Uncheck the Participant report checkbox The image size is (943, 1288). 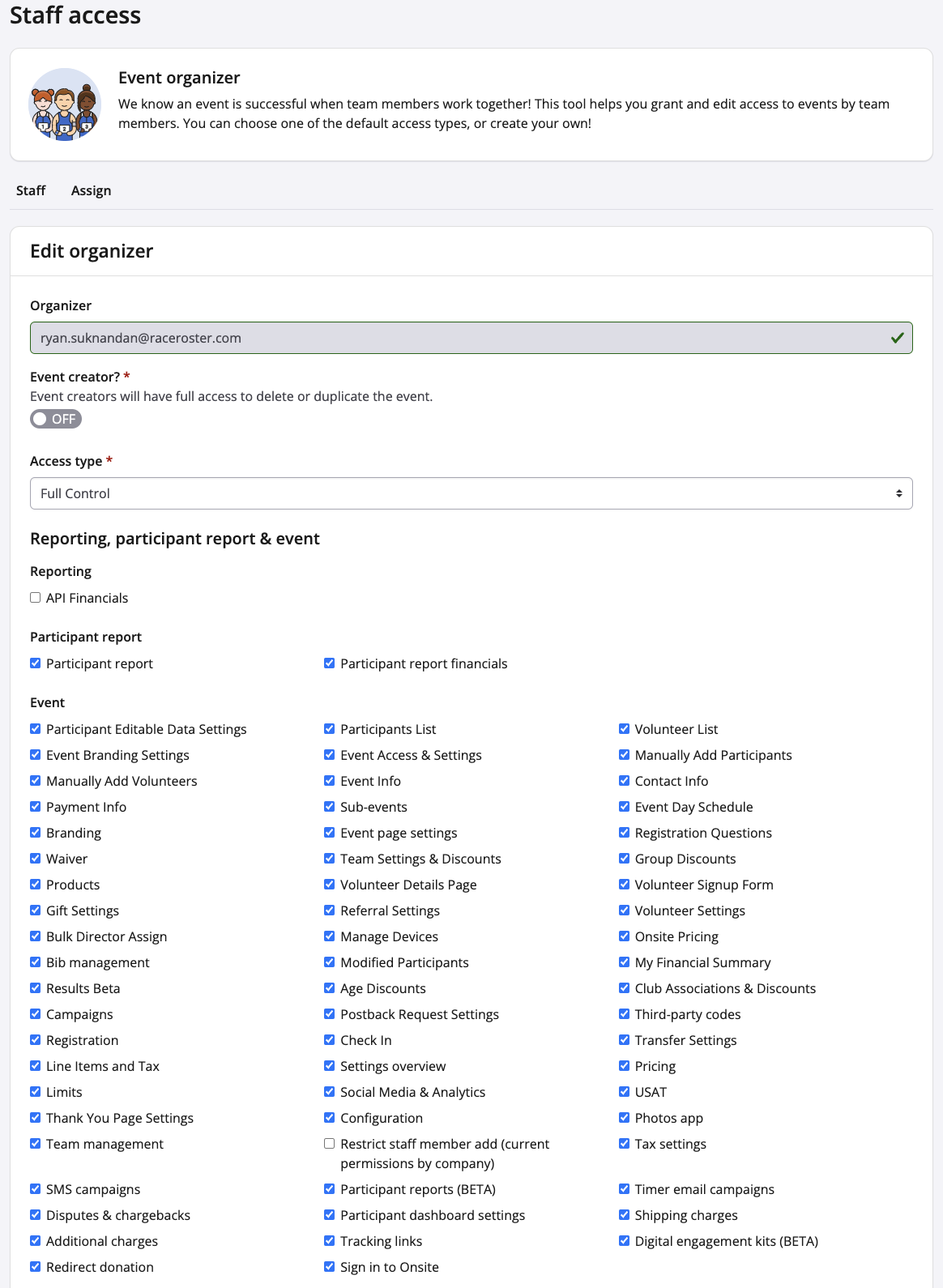click(x=36, y=663)
